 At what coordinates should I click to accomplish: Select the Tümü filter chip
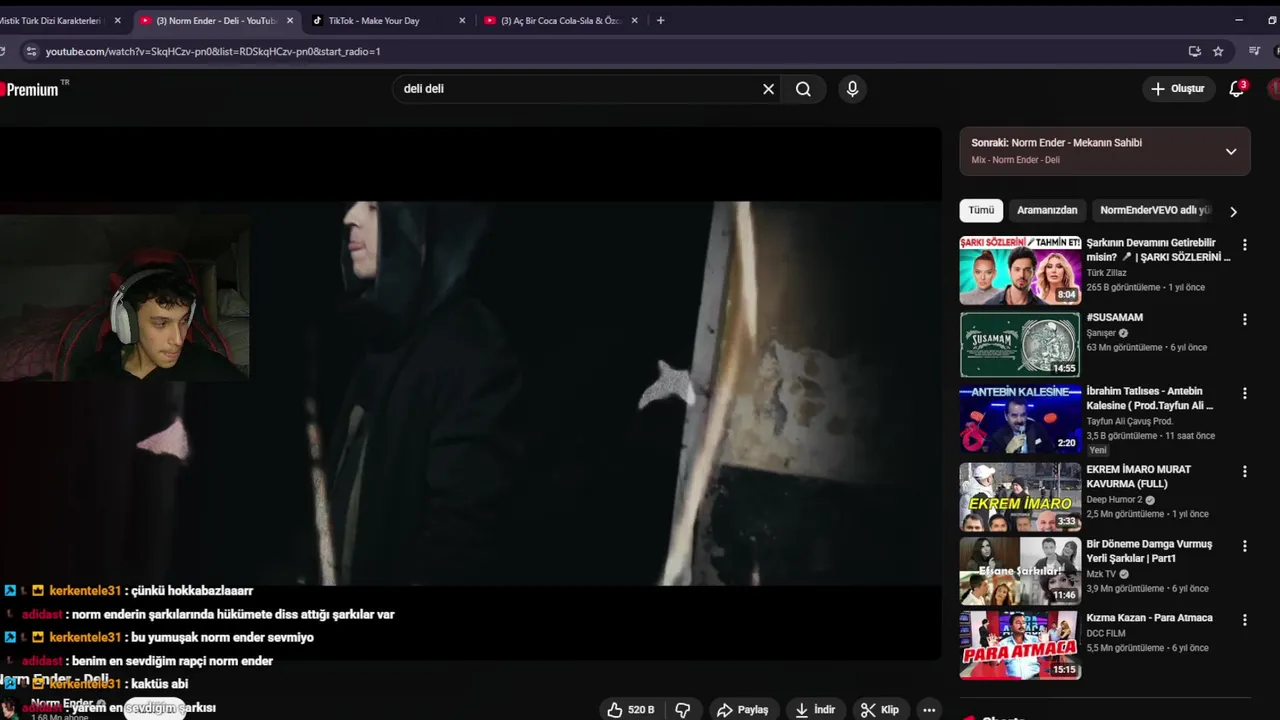click(x=981, y=210)
